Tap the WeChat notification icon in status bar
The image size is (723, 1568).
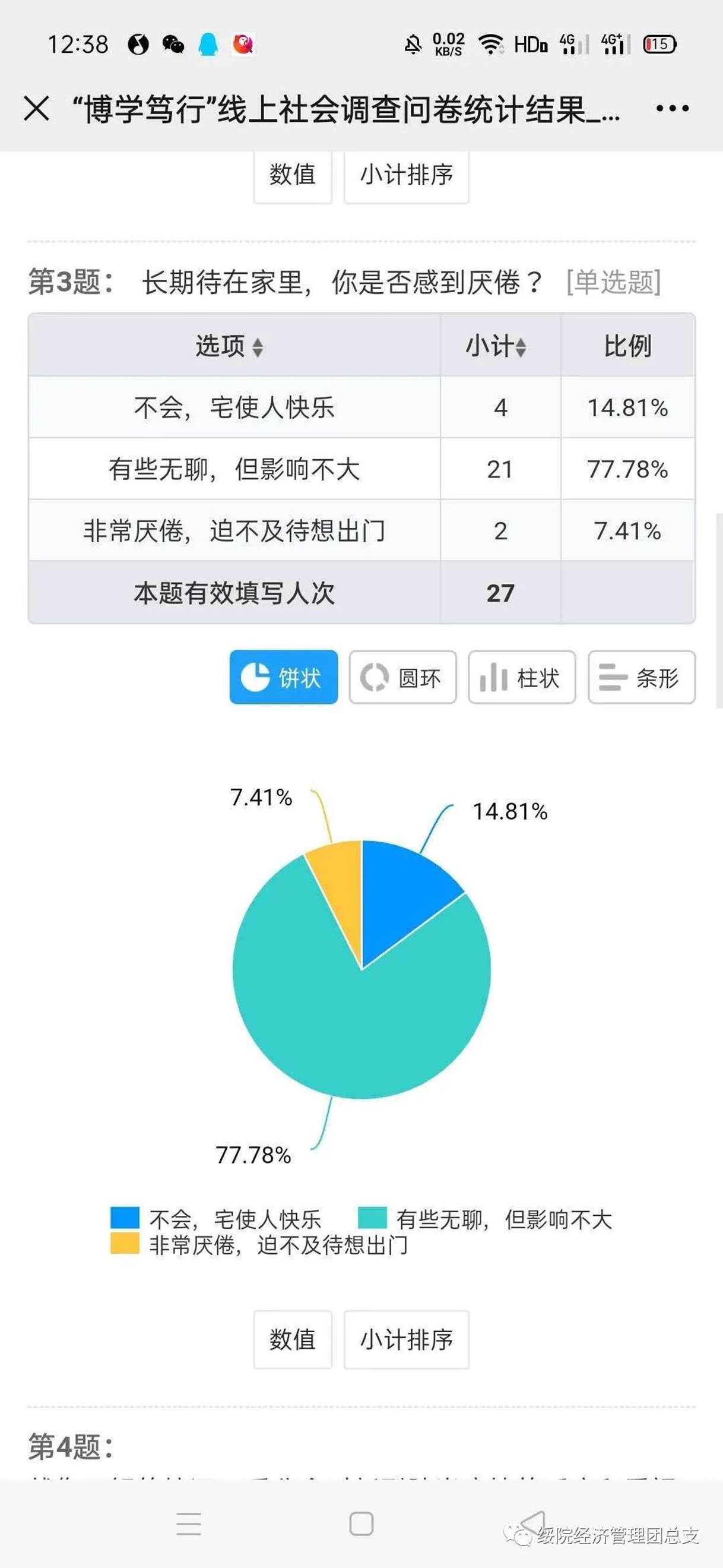pos(173,45)
